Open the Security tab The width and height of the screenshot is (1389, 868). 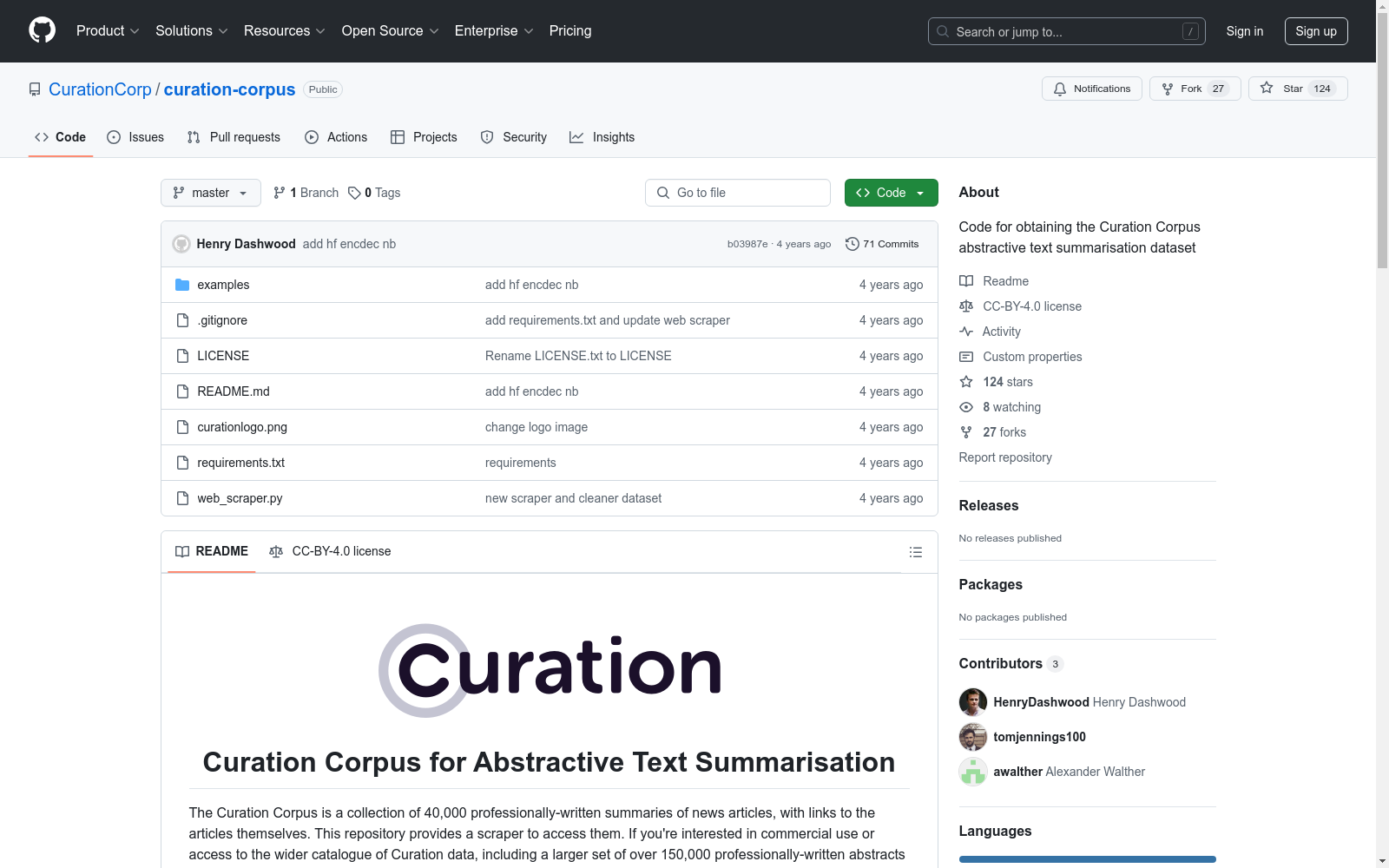514,137
